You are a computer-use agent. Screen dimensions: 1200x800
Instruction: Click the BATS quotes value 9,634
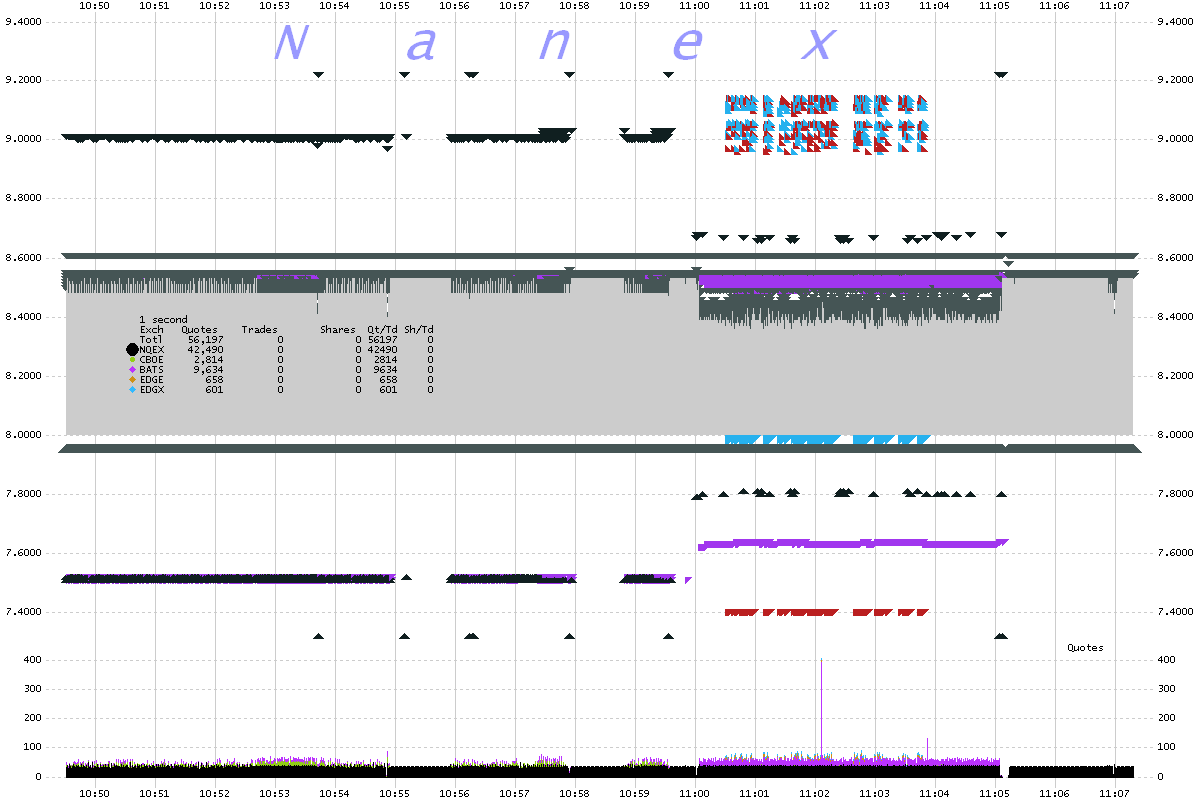[x=208, y=369]
